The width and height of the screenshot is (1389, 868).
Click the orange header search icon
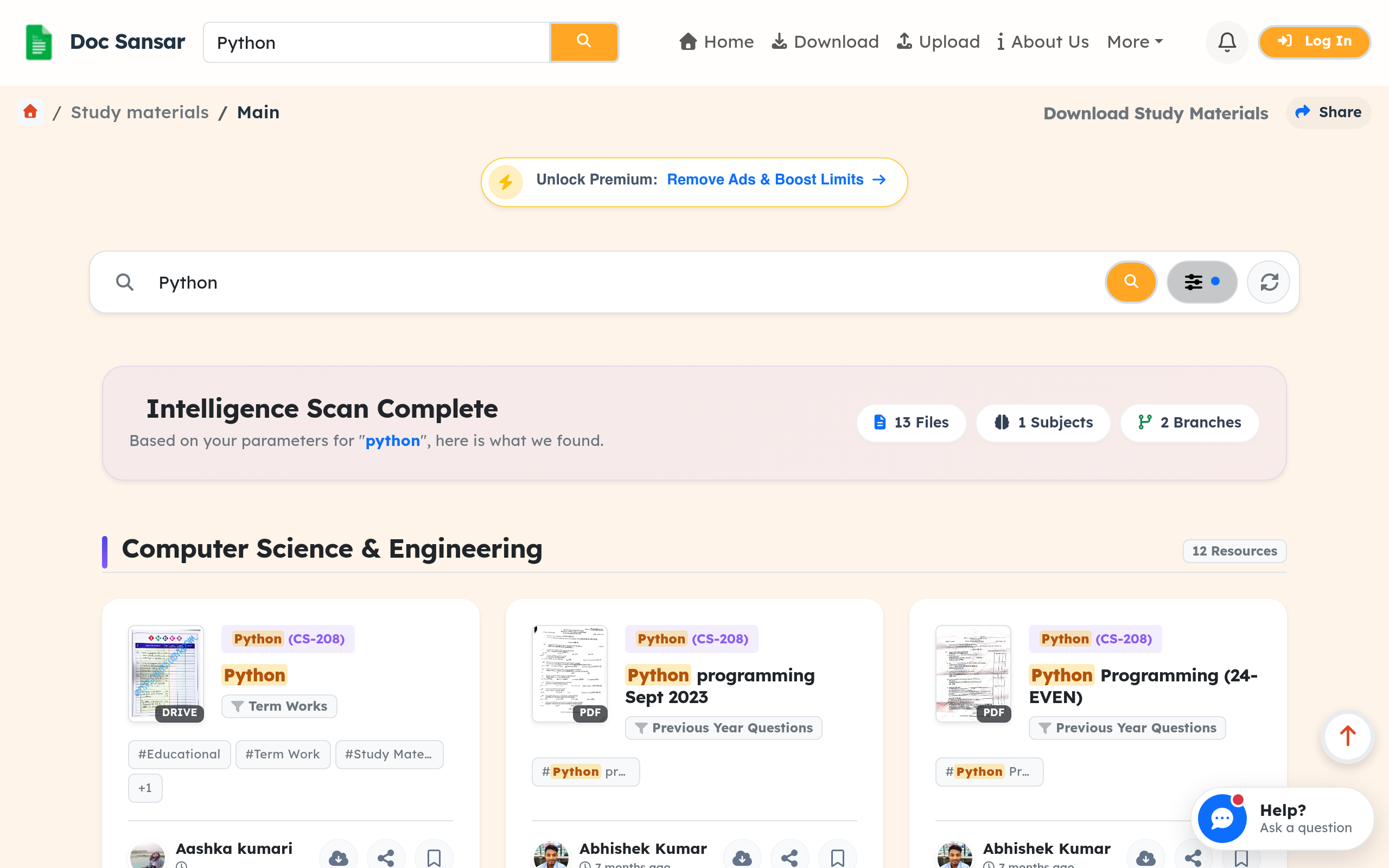point(584,42)
